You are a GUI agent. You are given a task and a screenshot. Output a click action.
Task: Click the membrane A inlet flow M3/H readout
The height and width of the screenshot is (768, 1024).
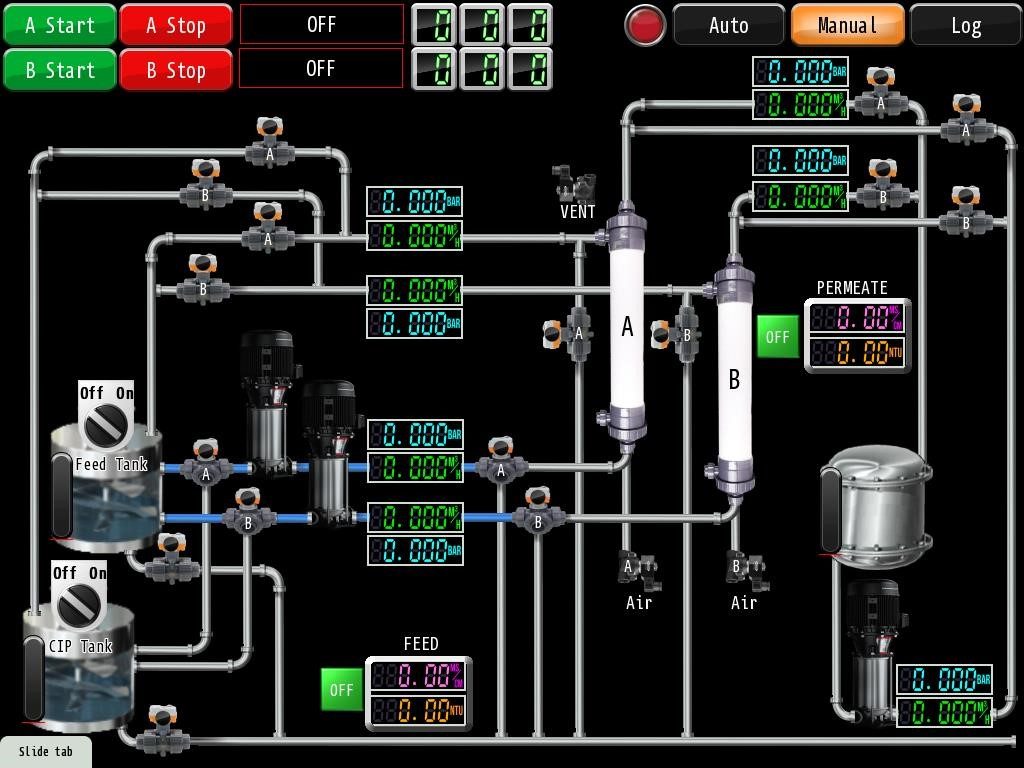[x=415, y=235]
